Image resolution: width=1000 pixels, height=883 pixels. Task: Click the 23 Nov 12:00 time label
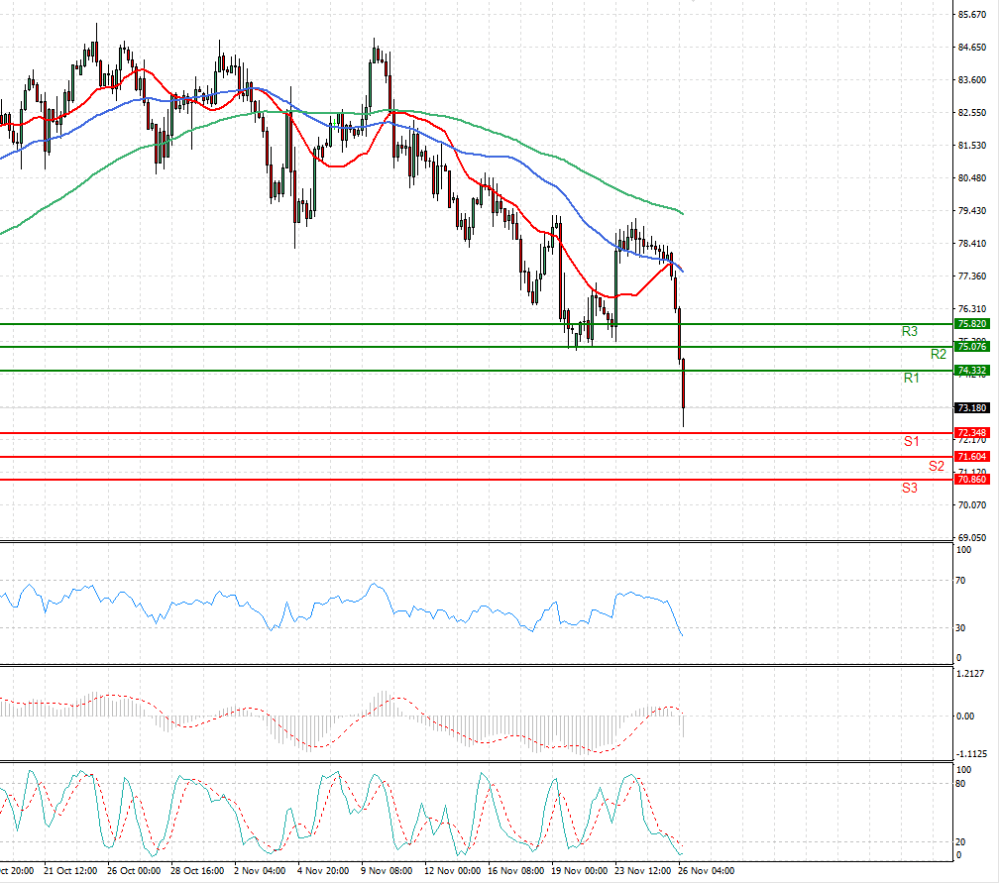click(643, 871)
